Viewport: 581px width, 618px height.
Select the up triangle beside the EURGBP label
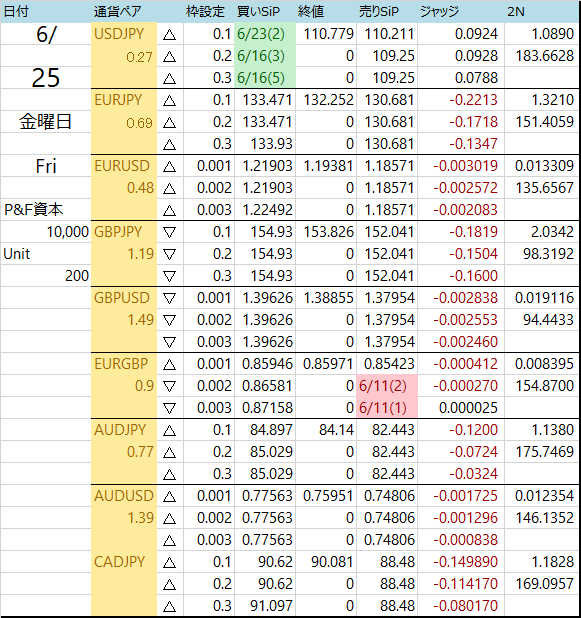[x=169, y=365]
